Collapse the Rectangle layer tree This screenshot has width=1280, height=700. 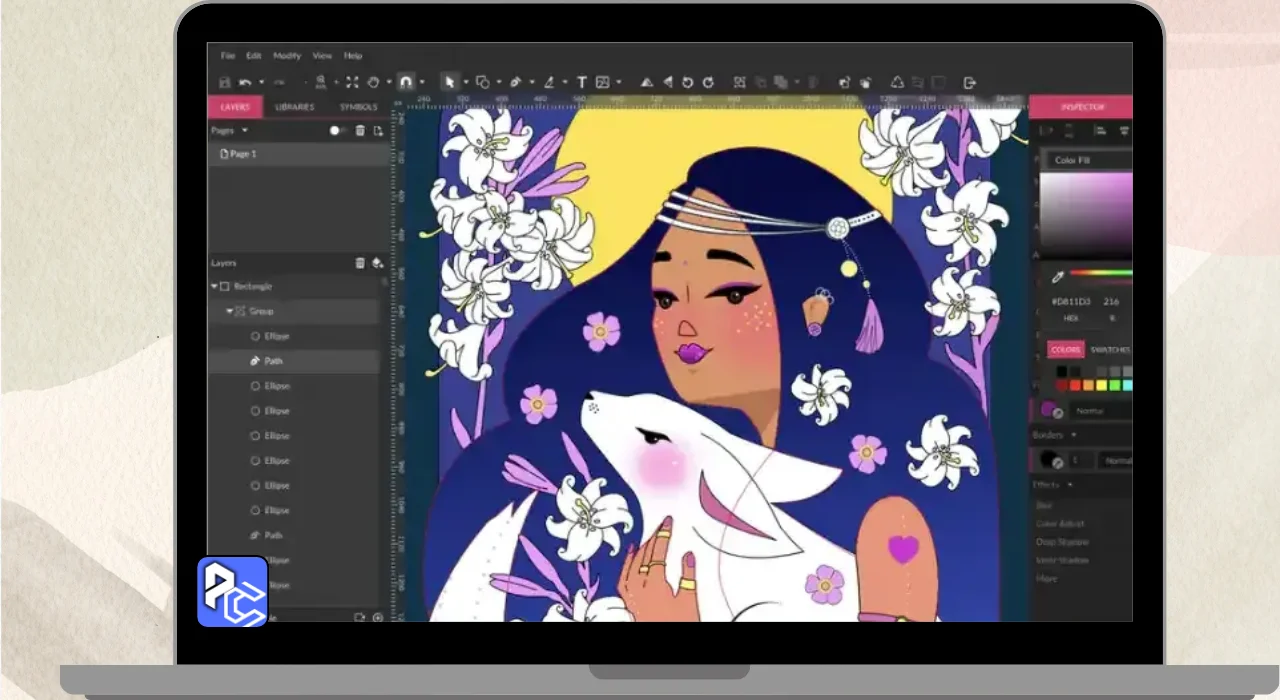click(x=214, y=286)
